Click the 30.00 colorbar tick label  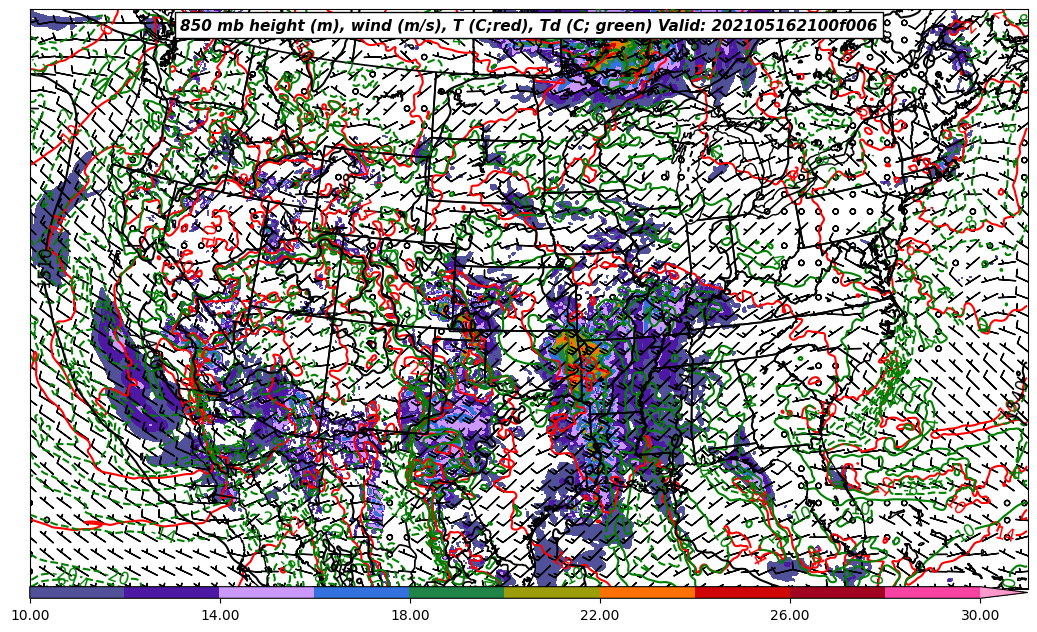pos(980,615)
